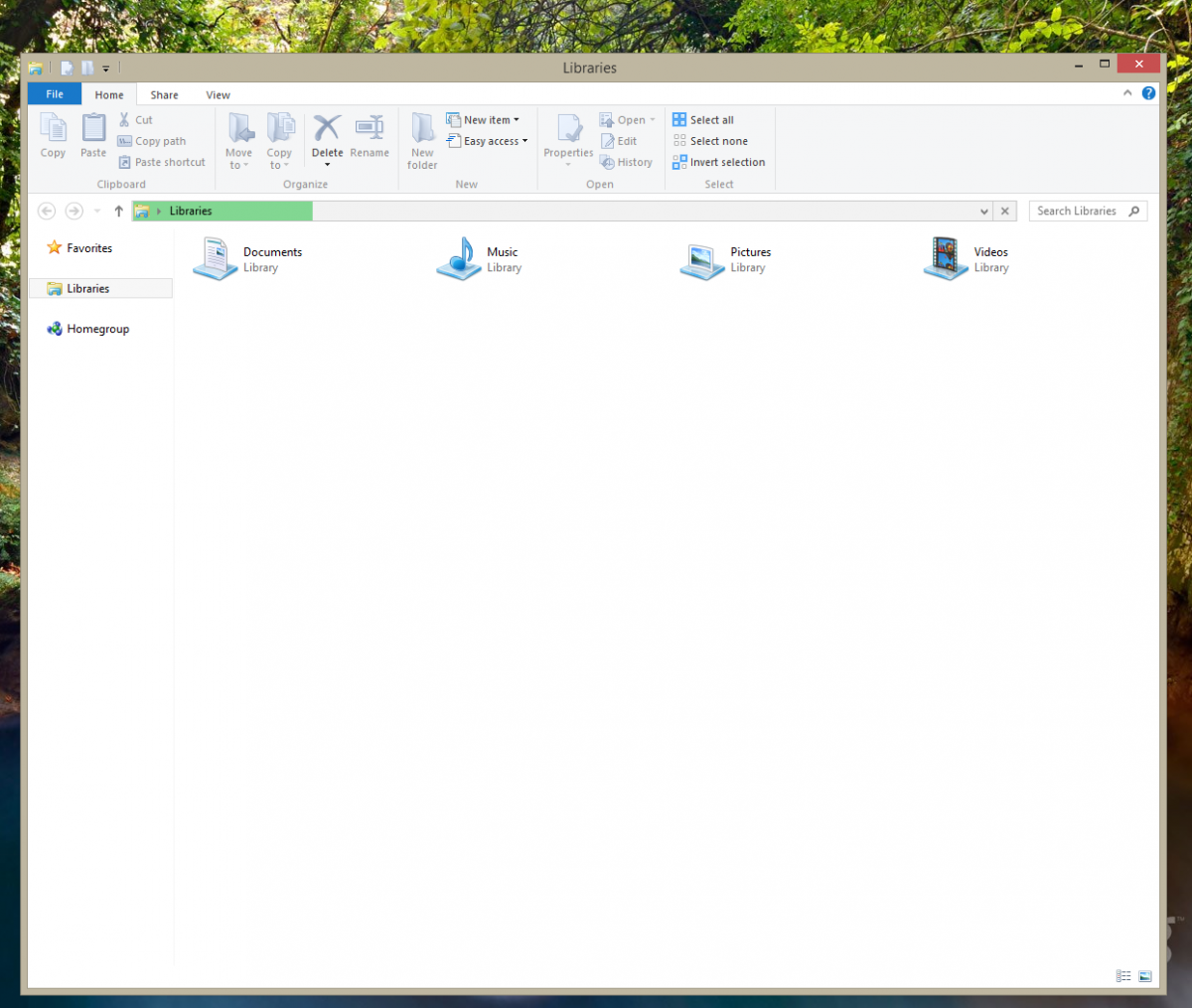Click the Rename ribbon button
The image size is (1192, 1008).
pos(370,135)
